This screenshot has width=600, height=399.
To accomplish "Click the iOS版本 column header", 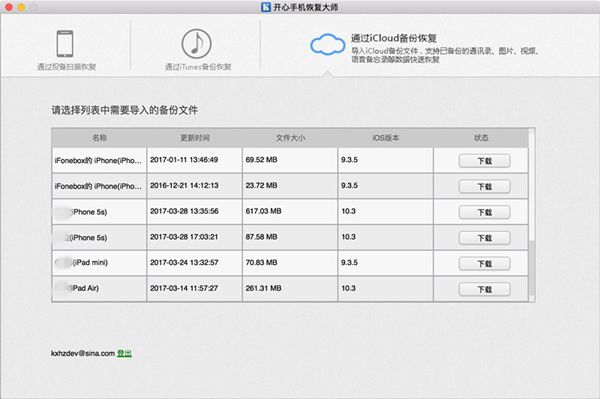I will click(386, 138).
